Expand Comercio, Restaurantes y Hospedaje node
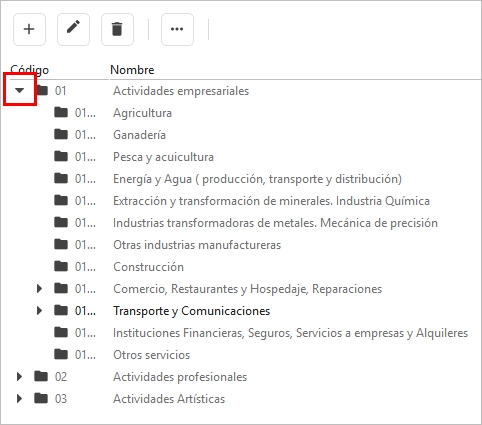 pos(39,288)
